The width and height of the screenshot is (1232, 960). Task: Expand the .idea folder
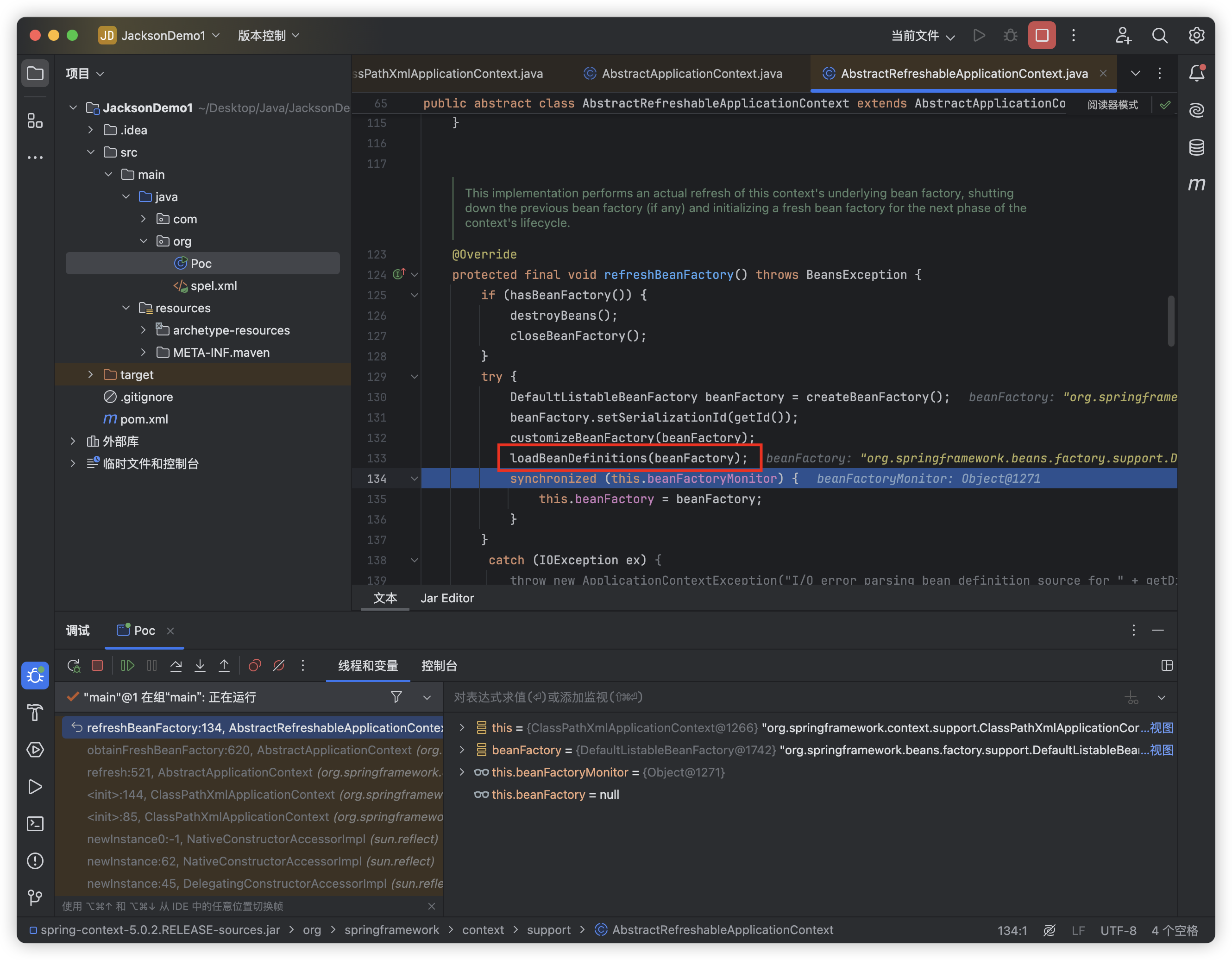(90, 130)
